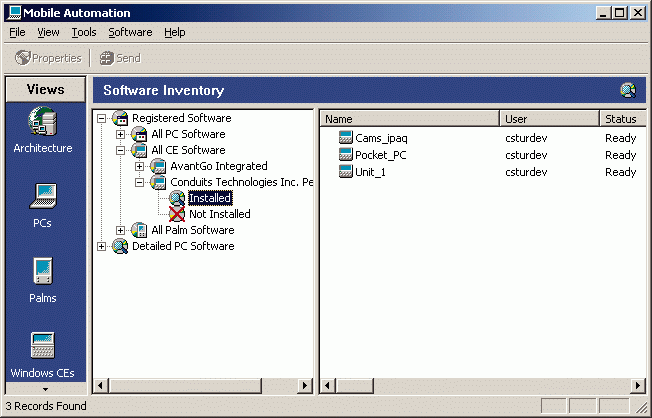The height and width of the screenshot is (418, 652).
Task: Expand the Detailed PC Software node
Action: [x=102, y=246]
